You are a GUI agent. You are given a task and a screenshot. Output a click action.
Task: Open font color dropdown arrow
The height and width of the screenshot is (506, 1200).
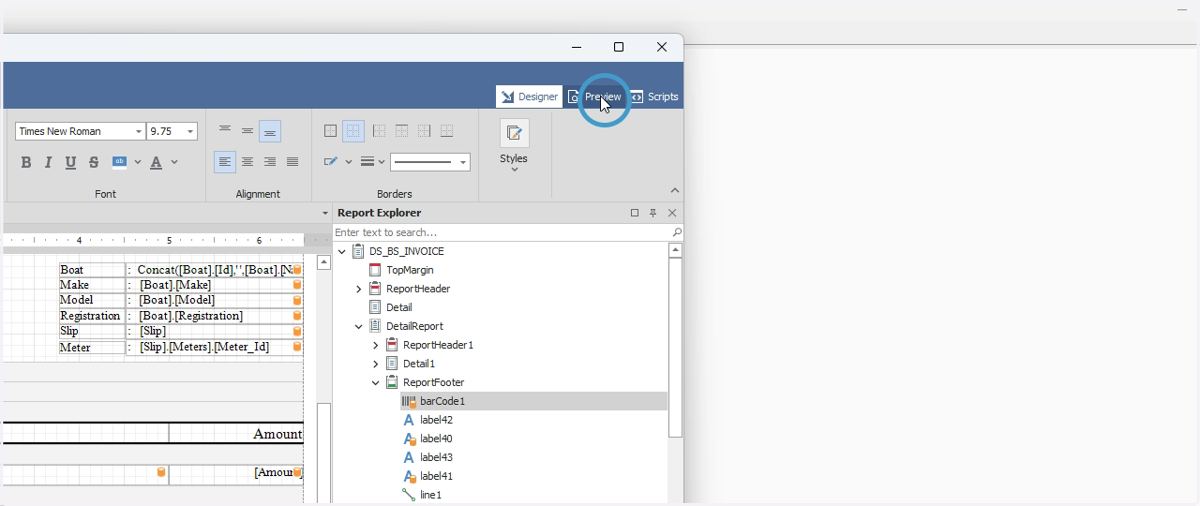pos(174,162)
